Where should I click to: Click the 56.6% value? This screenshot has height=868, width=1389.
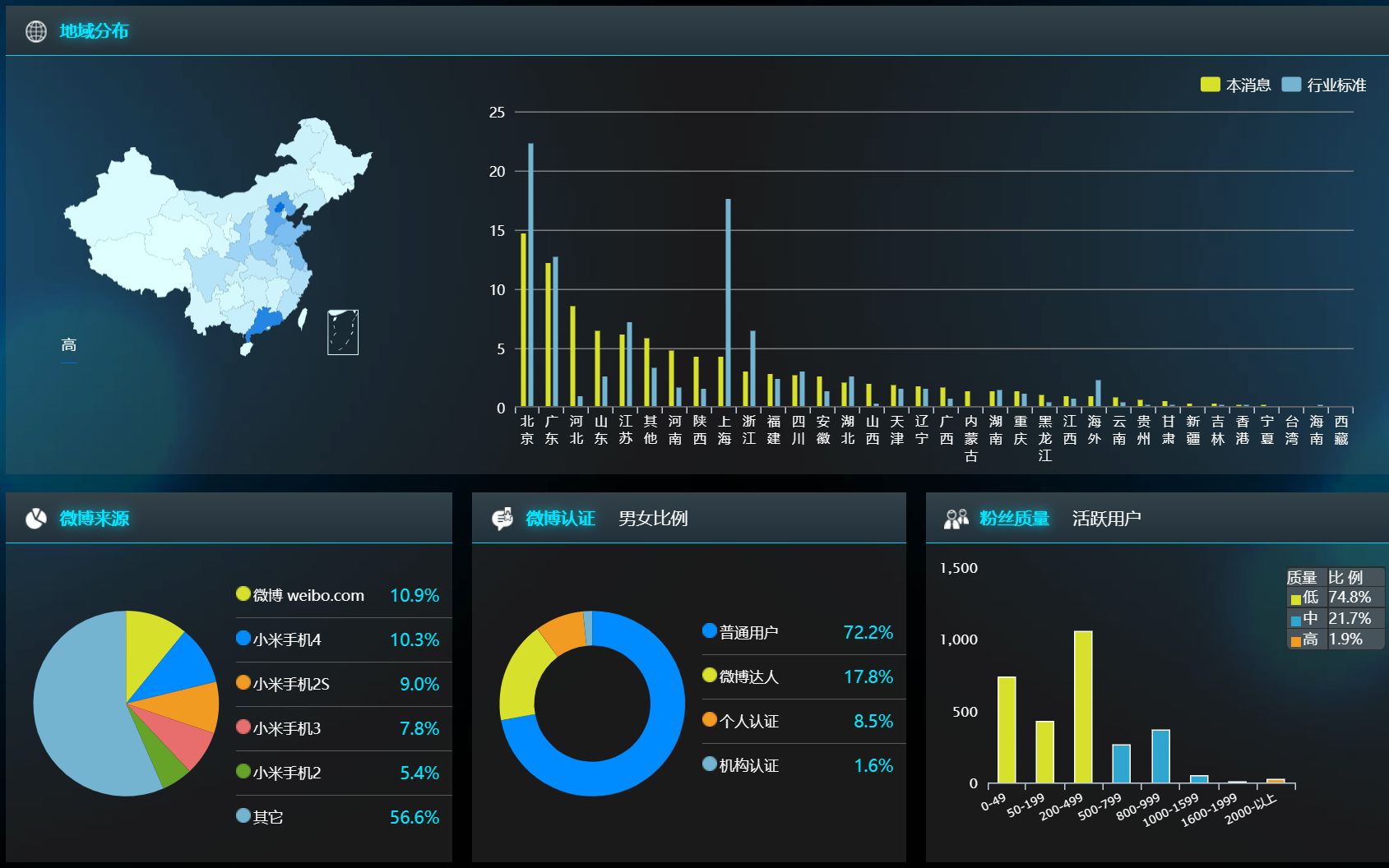pos(414,818)
